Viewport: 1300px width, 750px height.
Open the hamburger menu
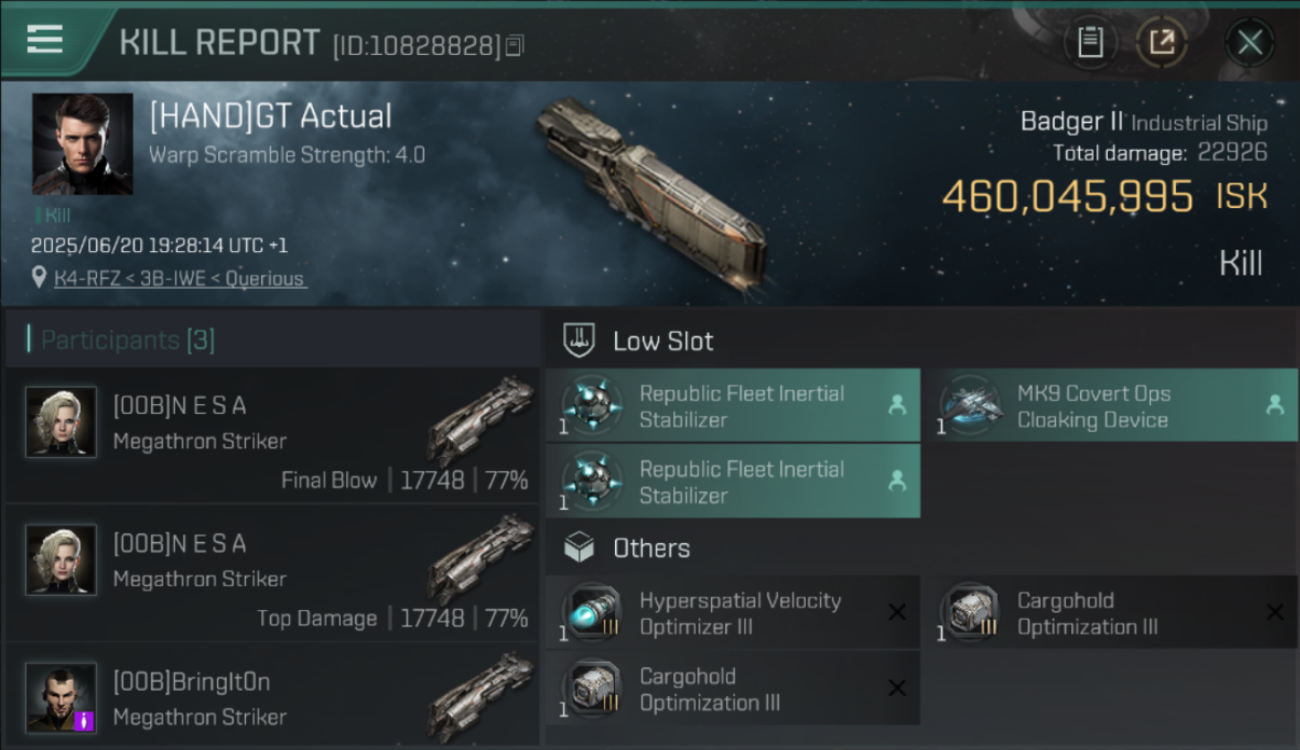[45, 39]
